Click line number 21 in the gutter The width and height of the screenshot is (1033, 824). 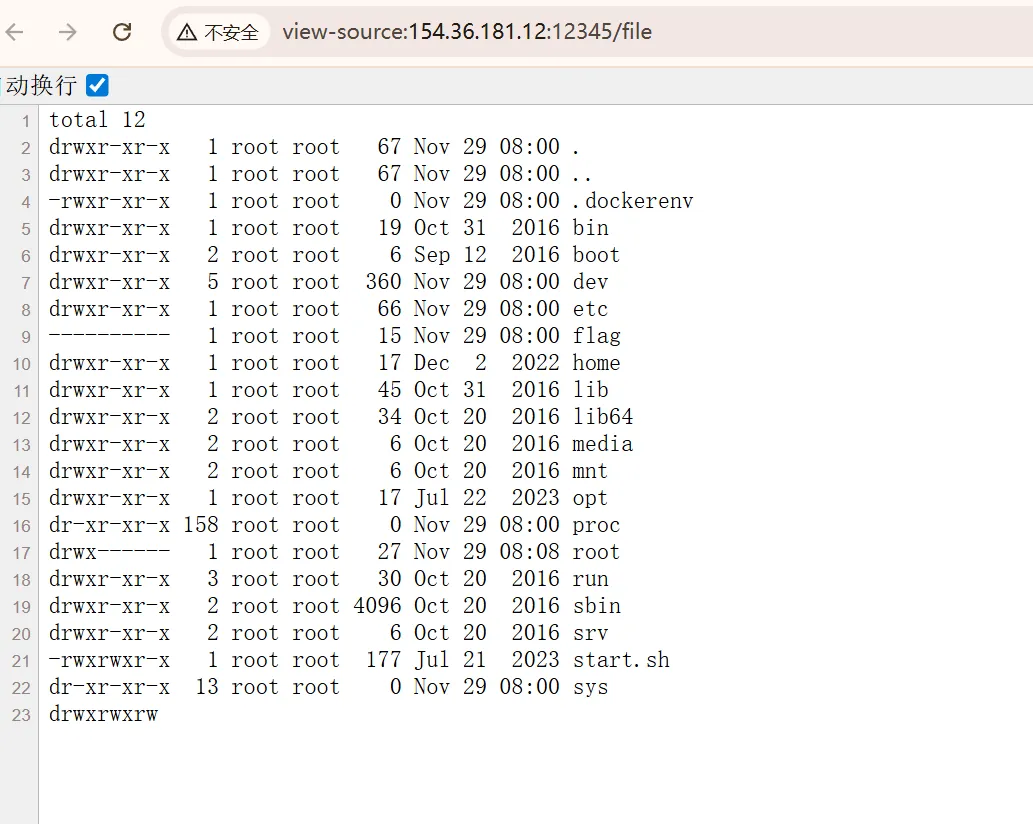(22, 661)
